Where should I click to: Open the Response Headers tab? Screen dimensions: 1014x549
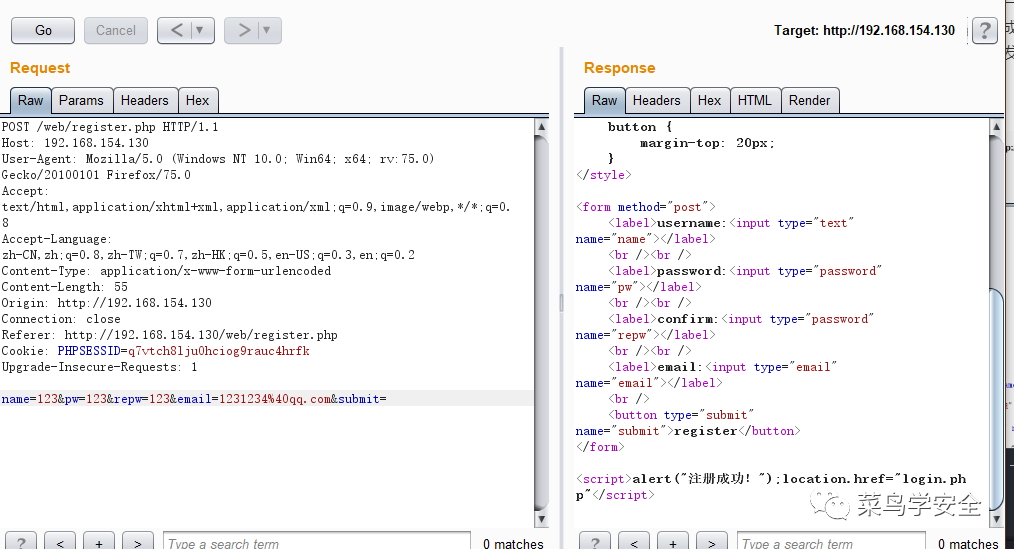pyautogui.click(x=656, y=101)
